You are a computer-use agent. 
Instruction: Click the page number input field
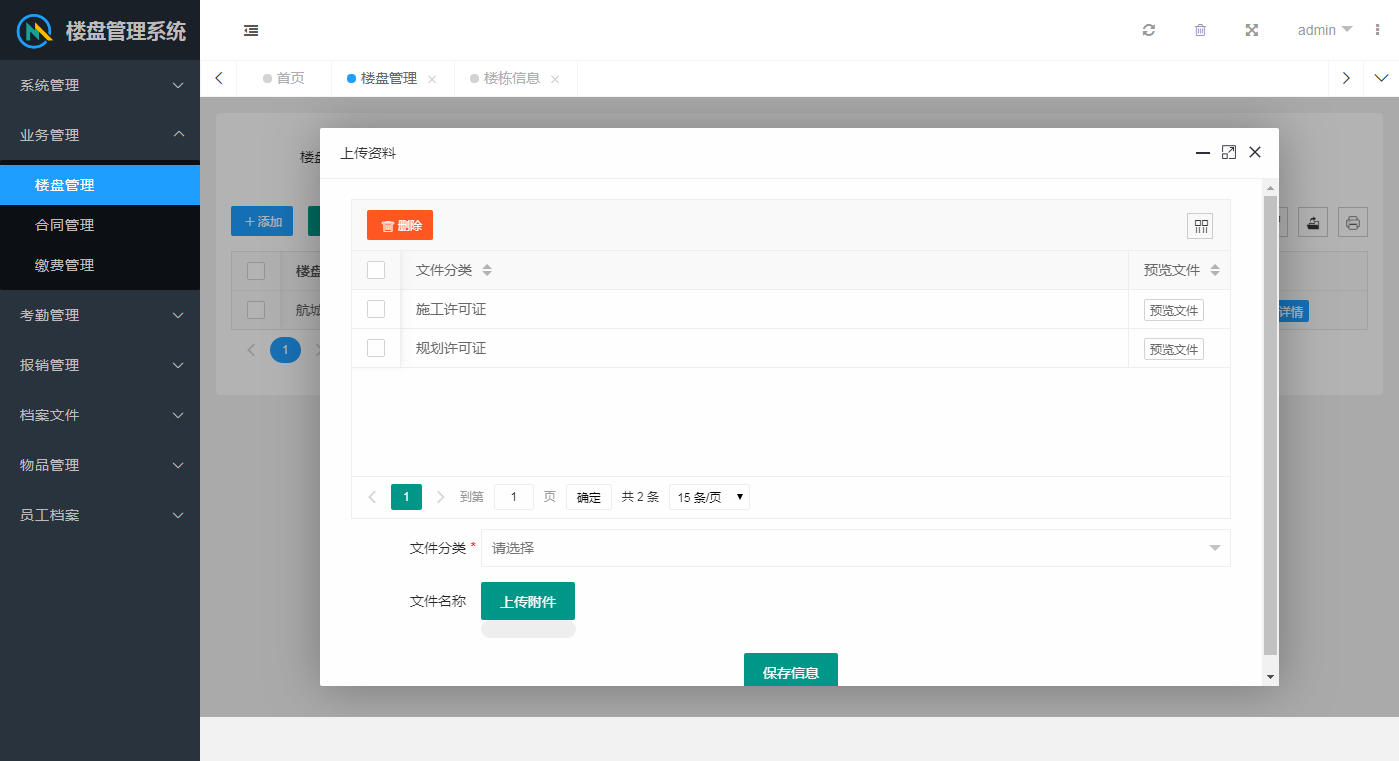click(514, 497)
